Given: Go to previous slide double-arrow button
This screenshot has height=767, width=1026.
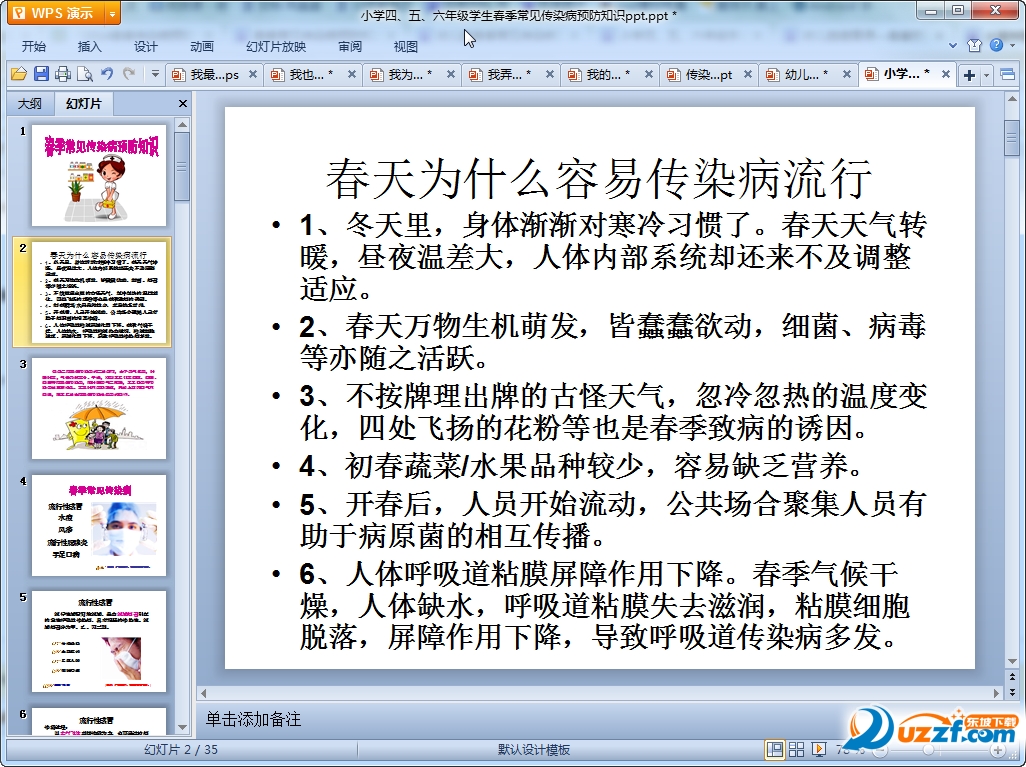Looking at the screenshot, I should (1012, 677).
